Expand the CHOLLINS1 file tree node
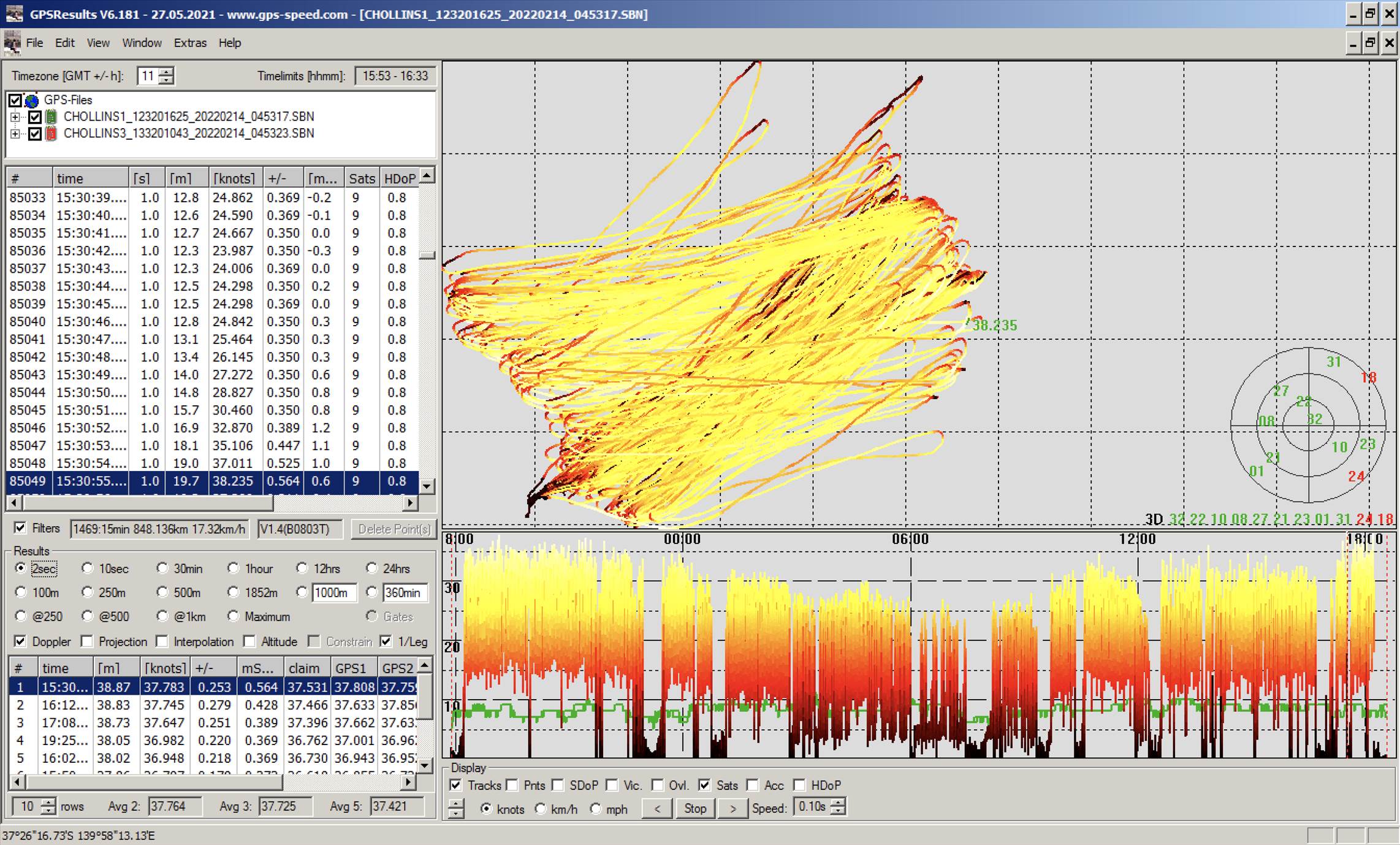Screen dimensions: 1400x845 click(15, 117)
